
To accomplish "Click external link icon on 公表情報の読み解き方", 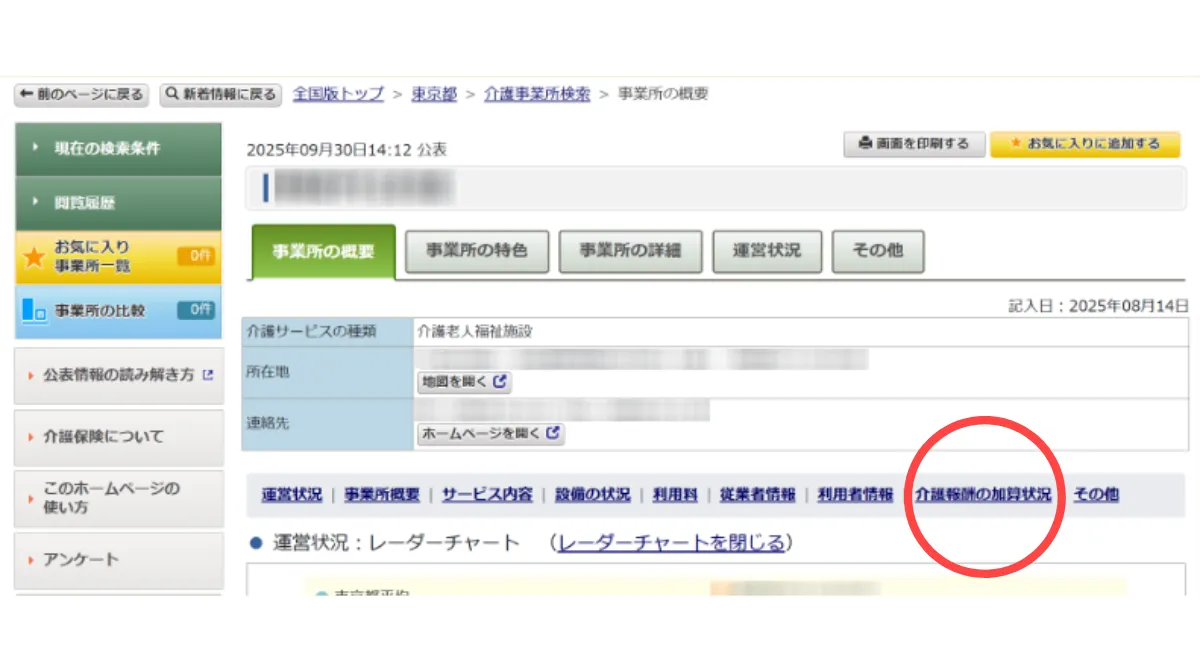I will (x=208, y=375).
